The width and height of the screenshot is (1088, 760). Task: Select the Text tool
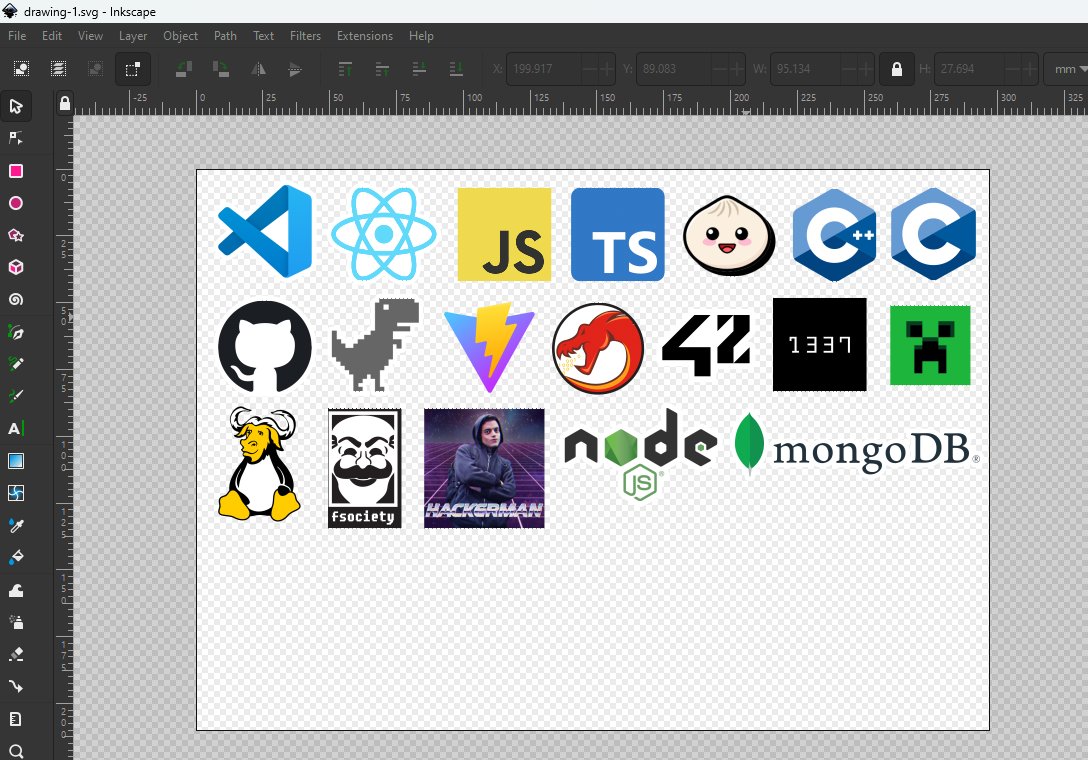point(16,428)
